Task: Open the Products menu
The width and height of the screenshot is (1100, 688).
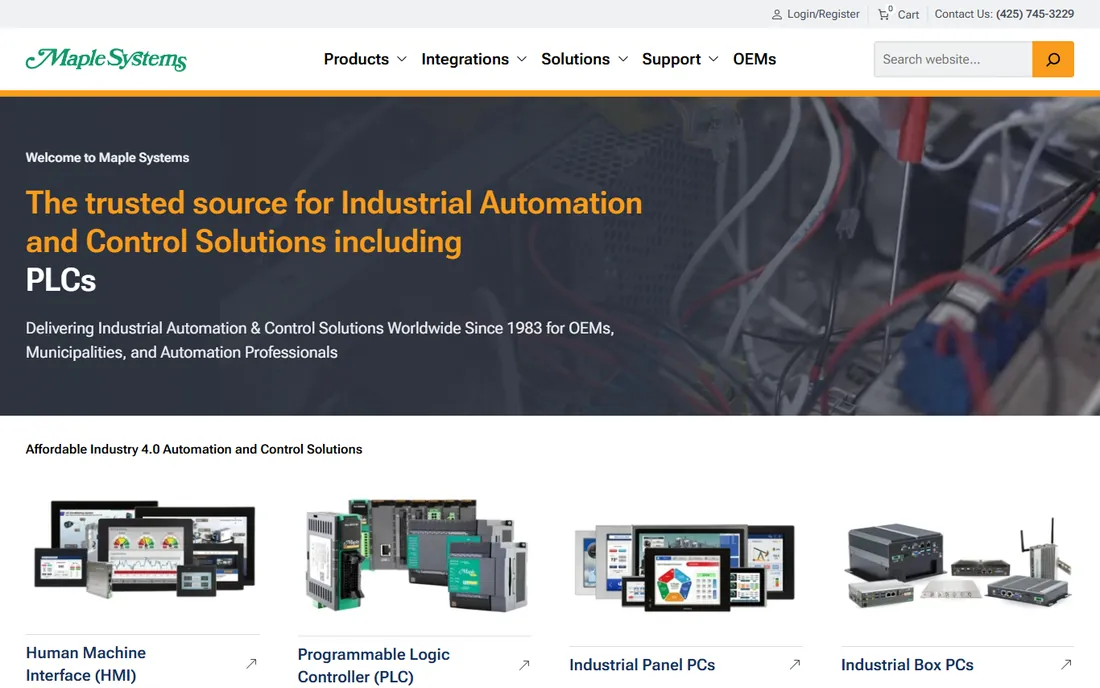Action: pos(356,60)
